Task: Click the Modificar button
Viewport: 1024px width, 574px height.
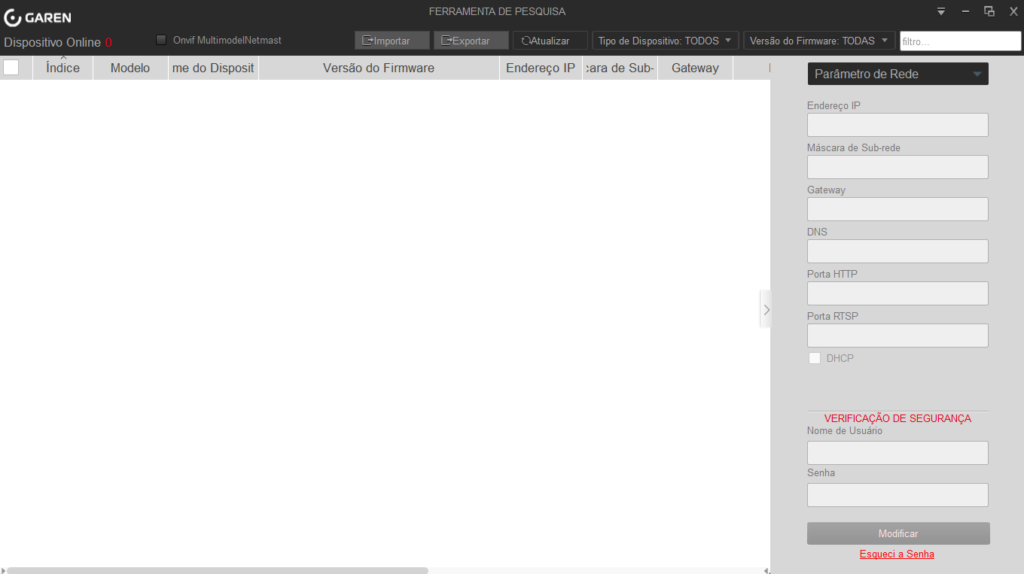Action: point(898,534)
